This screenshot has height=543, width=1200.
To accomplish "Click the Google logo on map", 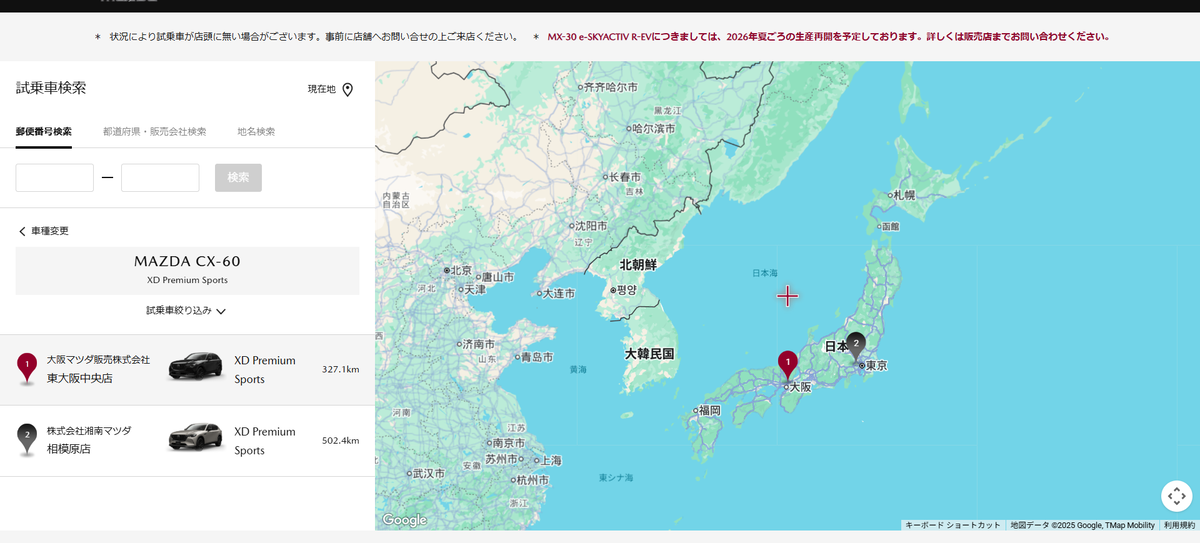I will click(404, 520).
